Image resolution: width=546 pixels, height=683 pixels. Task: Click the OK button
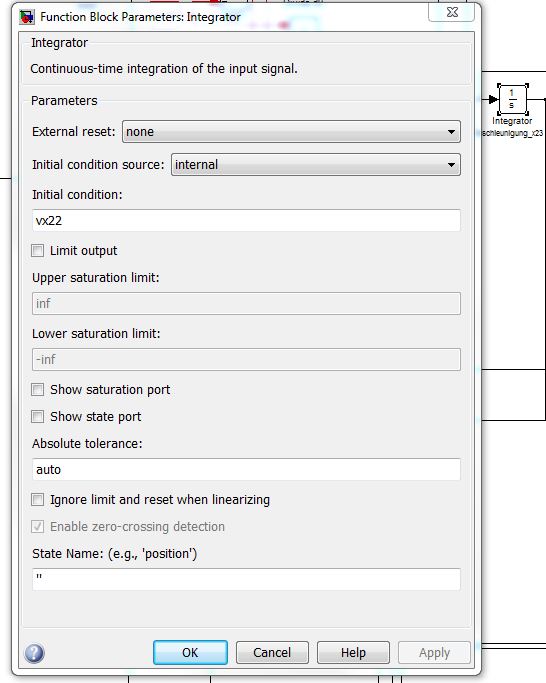[x=190, y=653]
